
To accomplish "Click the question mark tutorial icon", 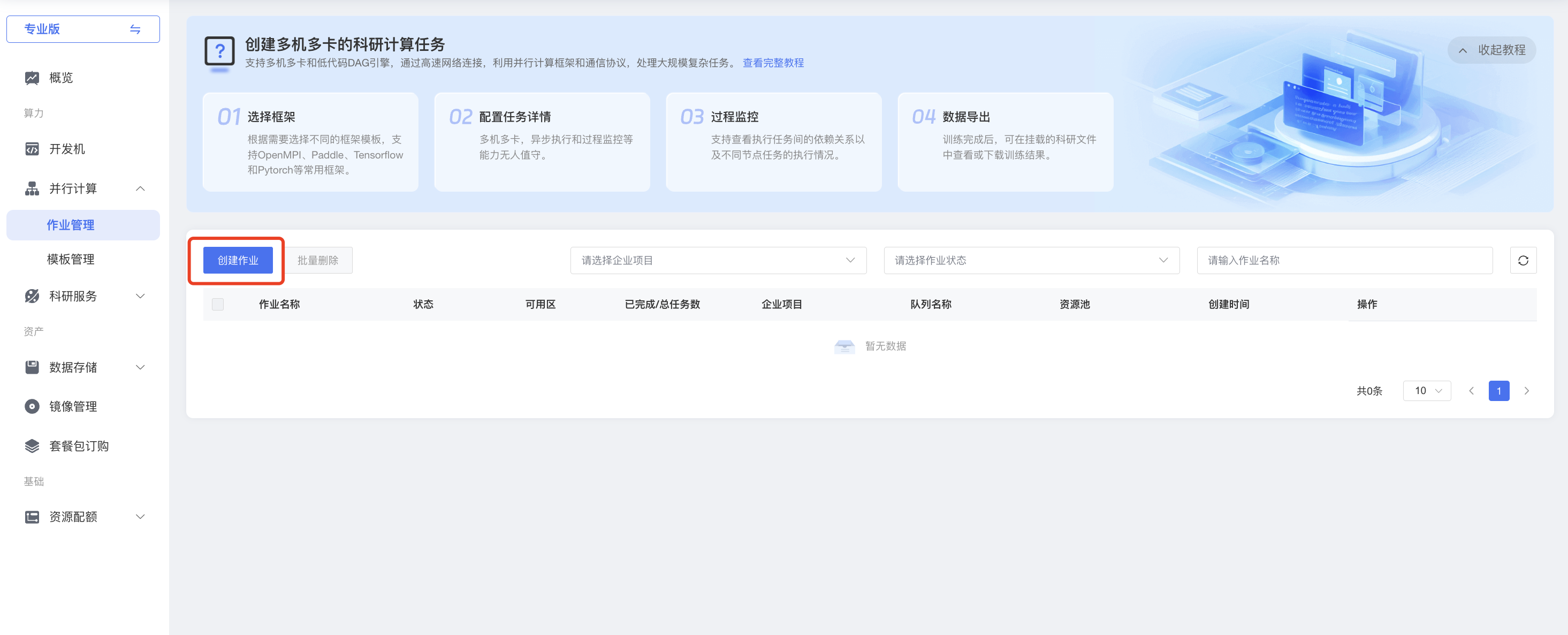I will pyautogui.click(x=220, y=52).
